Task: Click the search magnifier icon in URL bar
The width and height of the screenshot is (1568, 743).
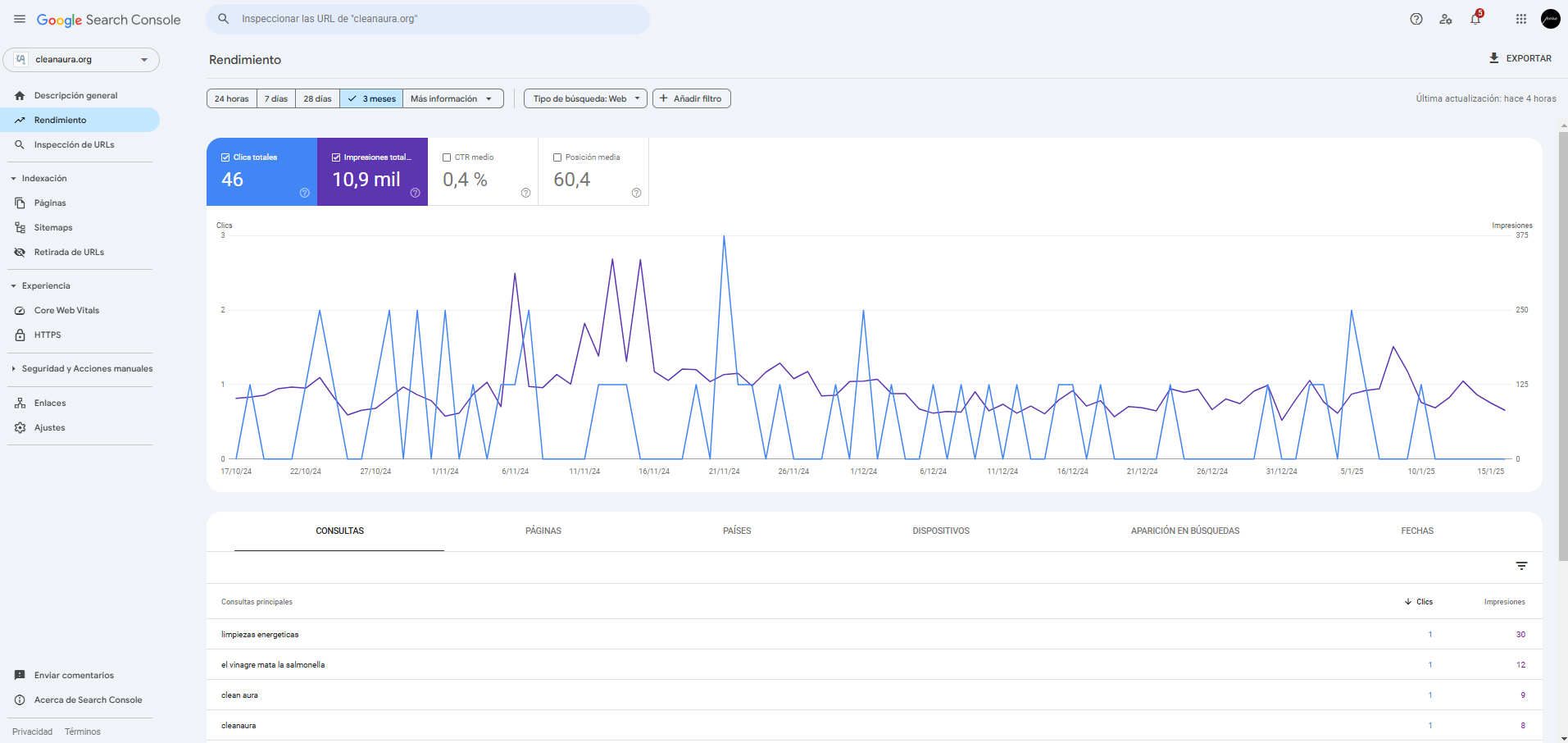Action: (x=223, y=19)
